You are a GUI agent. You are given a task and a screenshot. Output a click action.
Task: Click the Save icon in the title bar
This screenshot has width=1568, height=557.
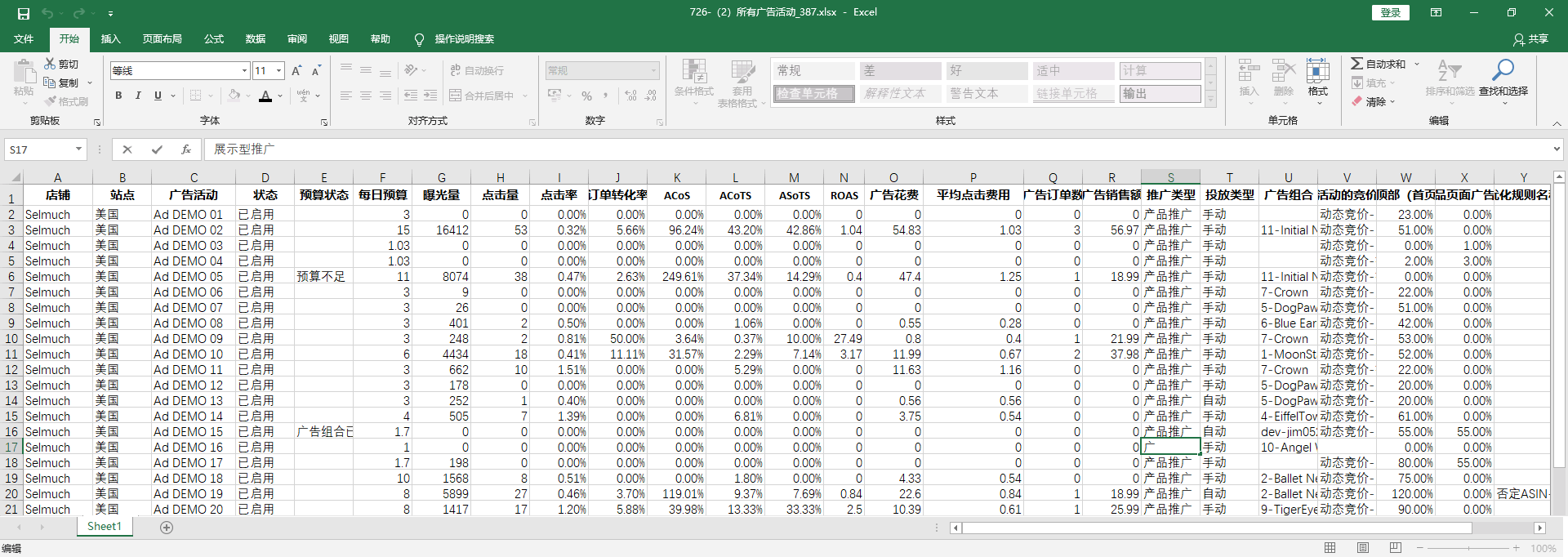(x=23, y=13)
